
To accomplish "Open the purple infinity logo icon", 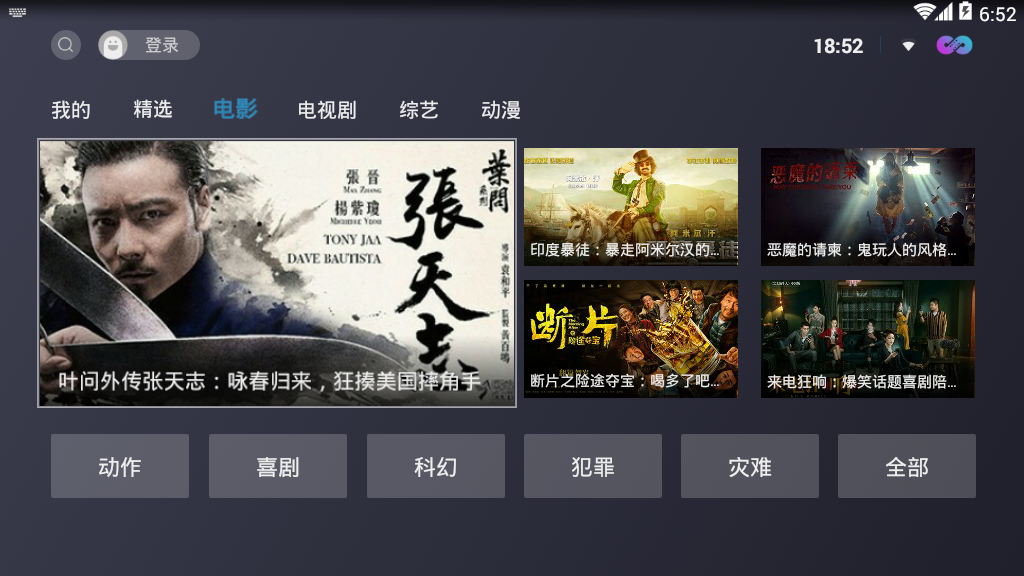I will pyautogui.click(x=954, y=45).
